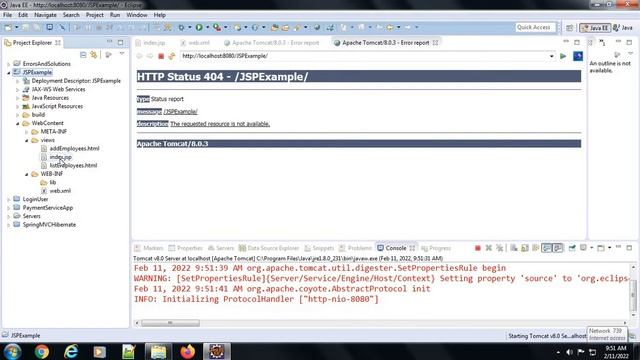Refresh the internal browser page

point(171,56)
